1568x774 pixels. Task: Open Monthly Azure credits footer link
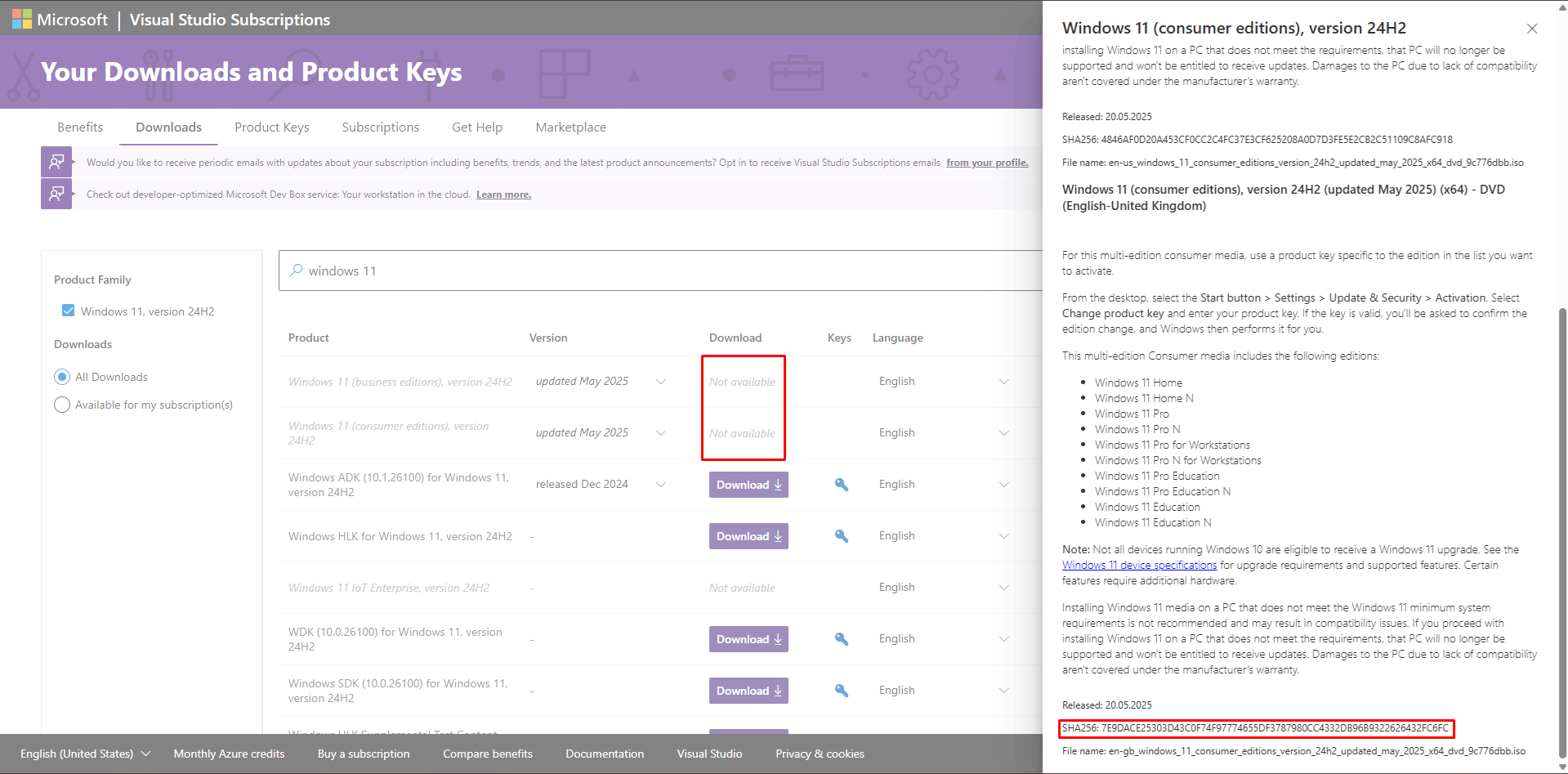229,754
